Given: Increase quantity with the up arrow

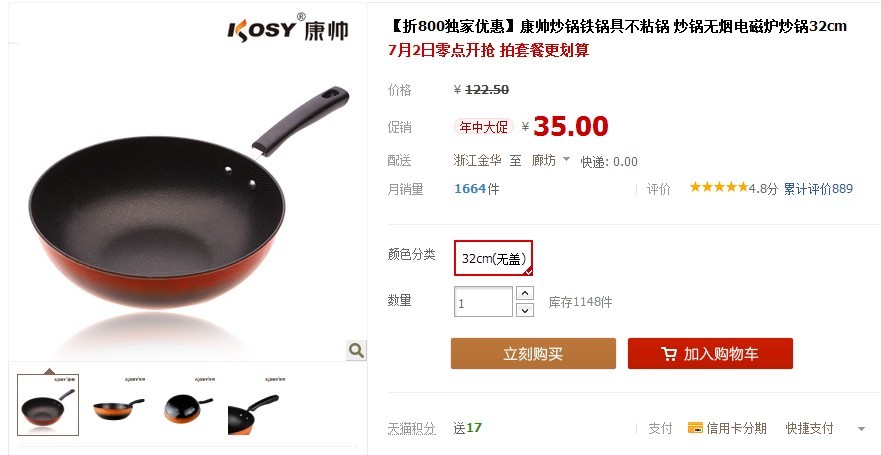Looking at the screenshot, I should coord(525,293).
